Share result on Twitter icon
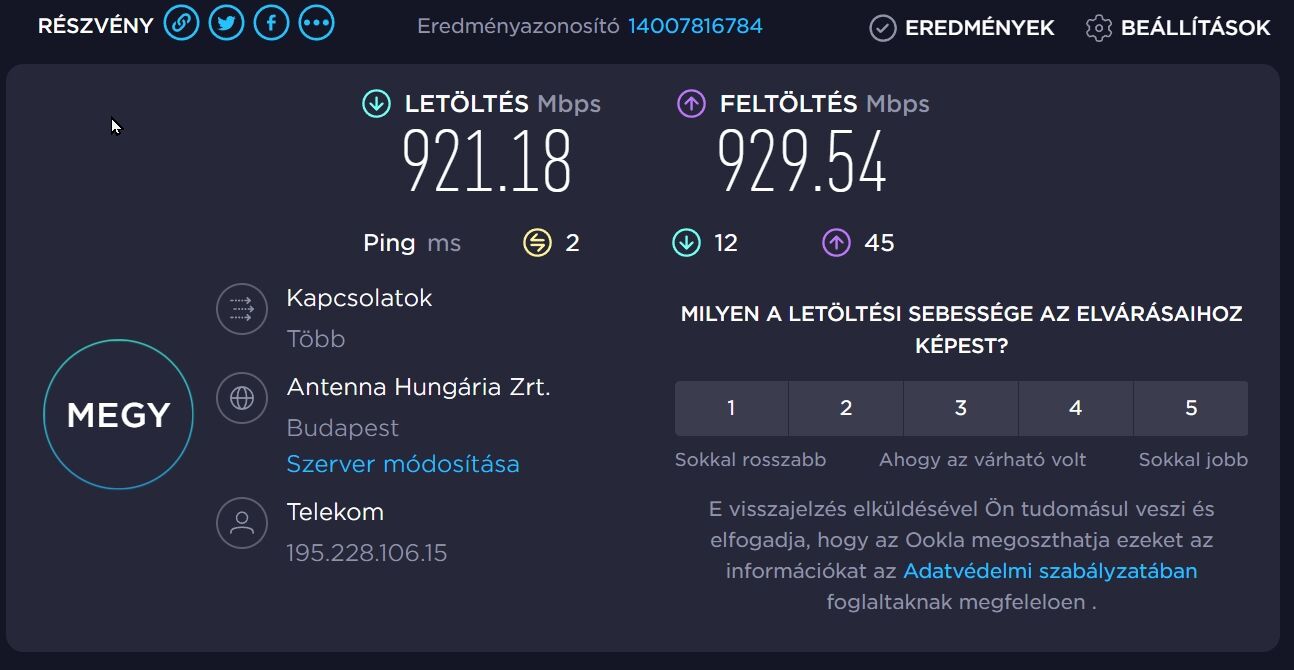Viewport: 1294px width, 670px height. [226, 23]
